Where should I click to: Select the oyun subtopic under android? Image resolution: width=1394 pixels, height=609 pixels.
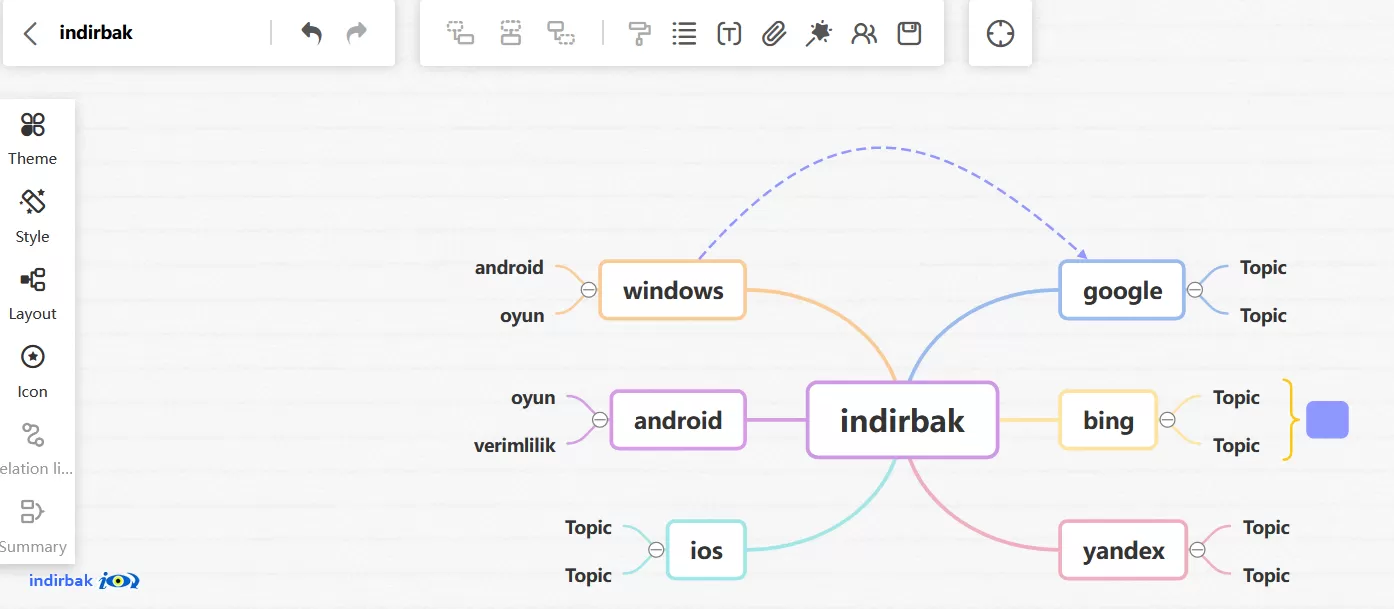pyautogui.click(x=533, y=397)
